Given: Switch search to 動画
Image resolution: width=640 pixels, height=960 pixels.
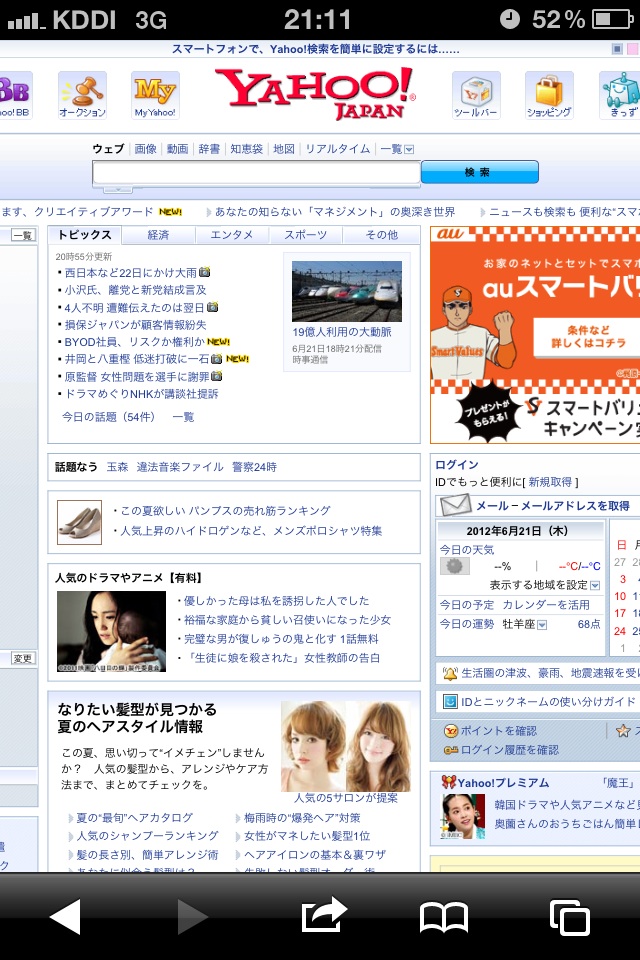Looking at the screenshot, I should click(178, 149).
